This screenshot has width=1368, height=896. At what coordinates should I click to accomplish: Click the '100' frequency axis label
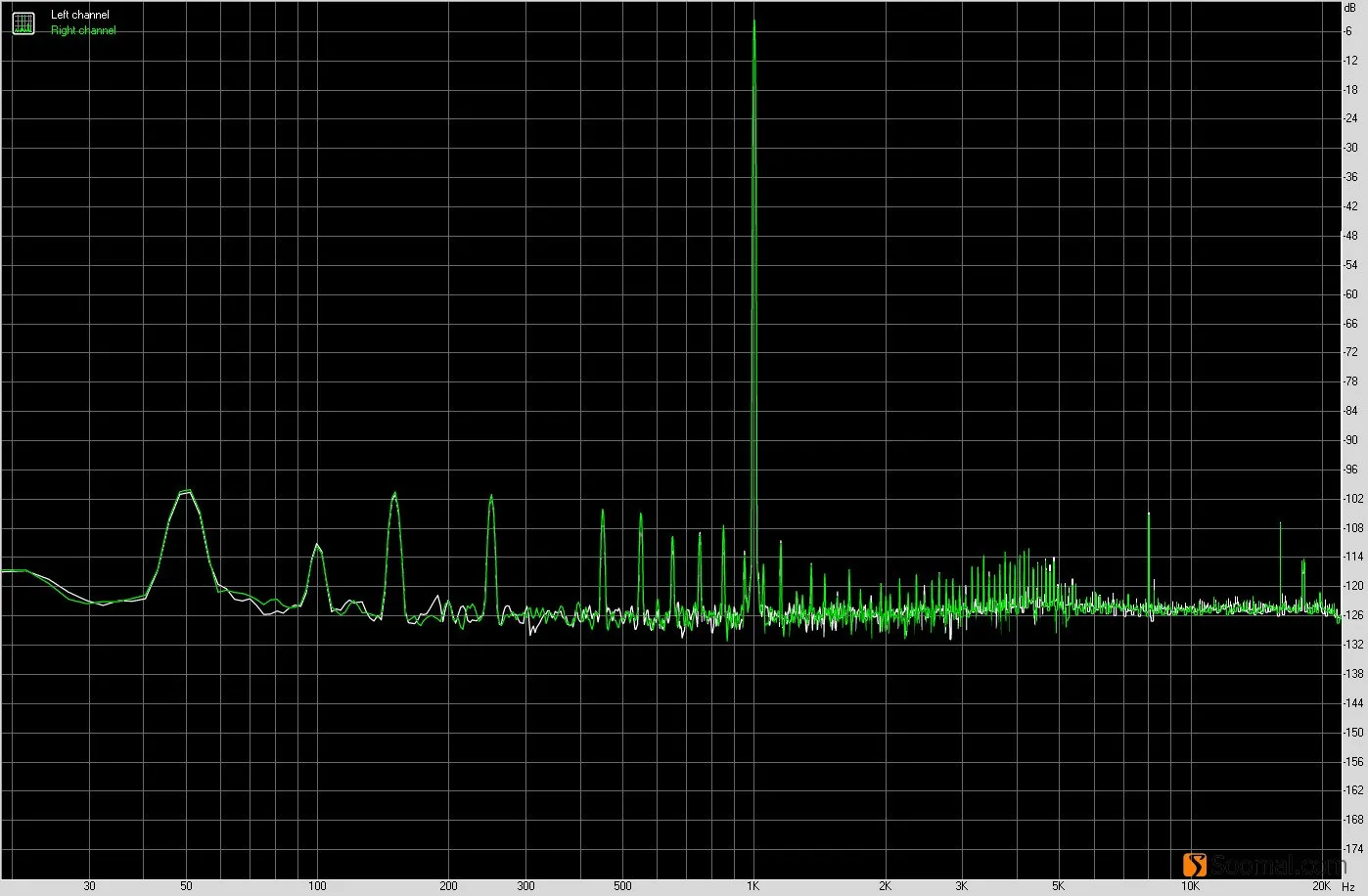[317, 886]
